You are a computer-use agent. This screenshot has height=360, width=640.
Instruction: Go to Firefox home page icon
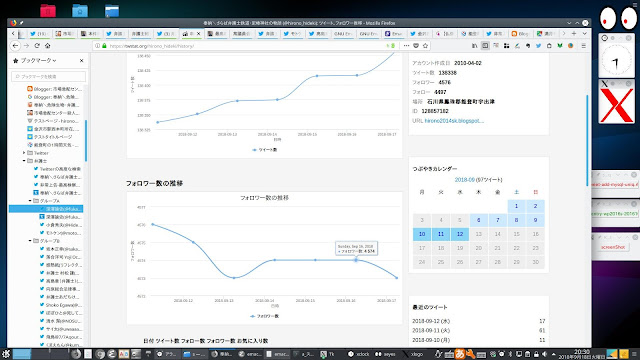47,46
